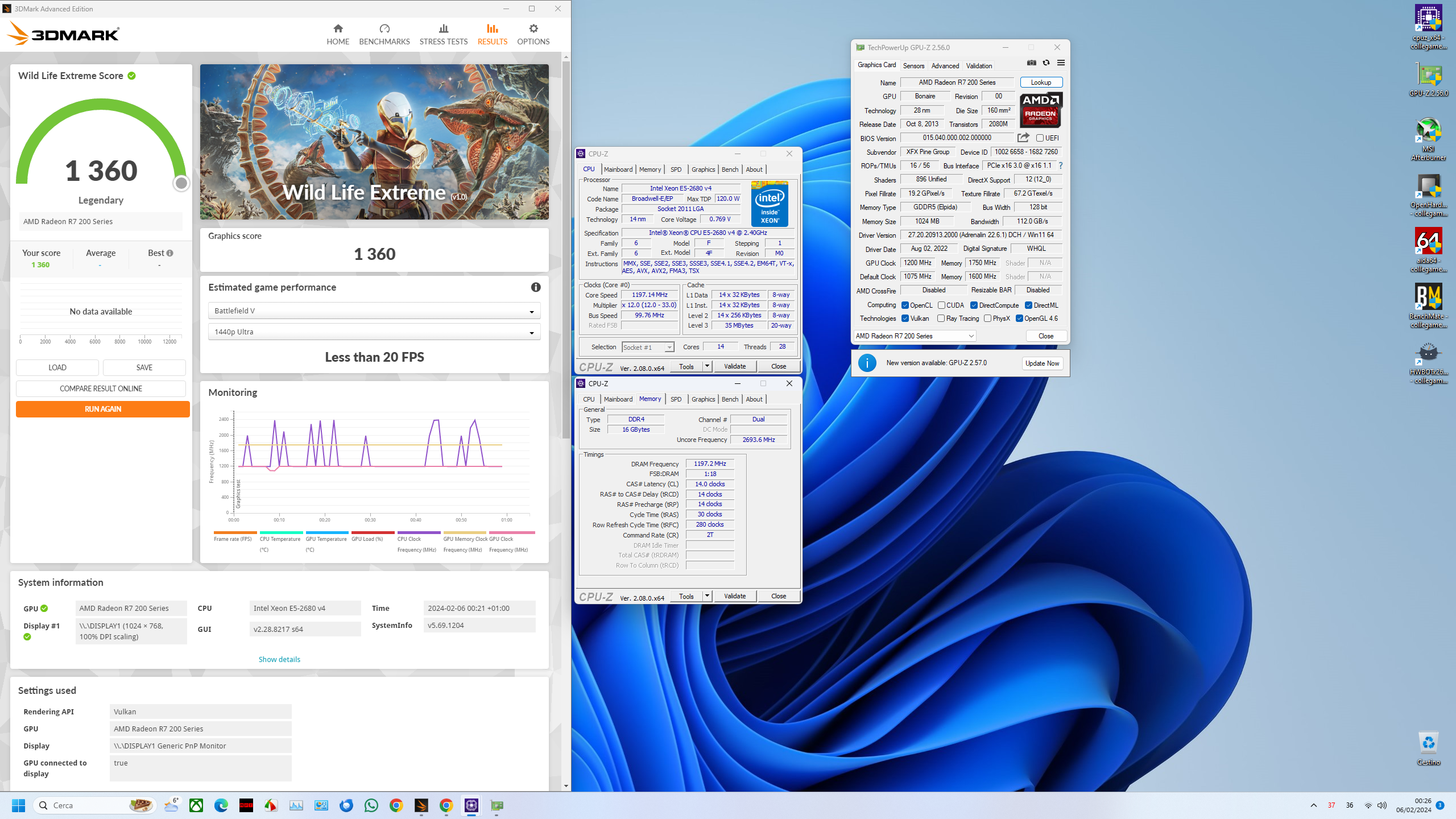Toggle GPU Load (%) legend color bar
This screenshot has width=1456, height=819.
pyautogui.click(x=373, y=533)
